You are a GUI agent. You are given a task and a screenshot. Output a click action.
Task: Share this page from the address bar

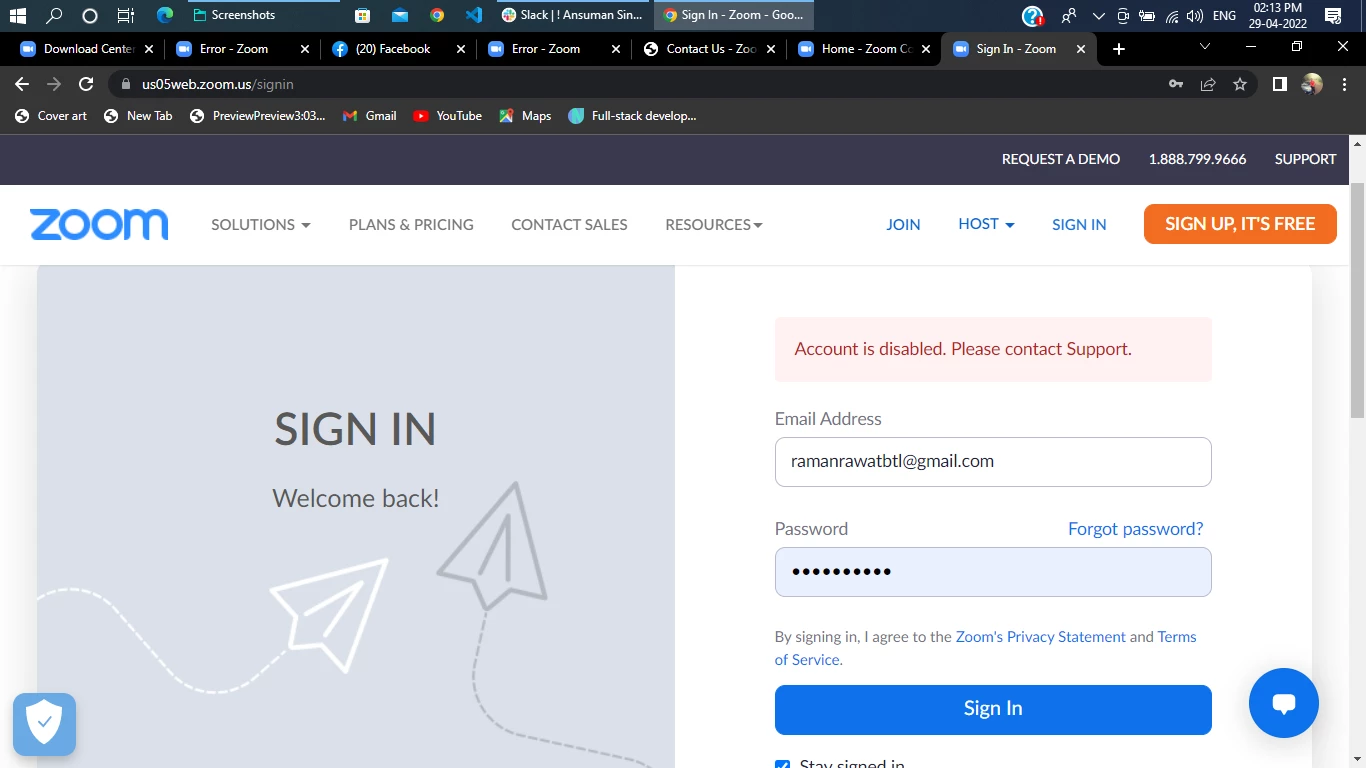[x=1208, y=84]
